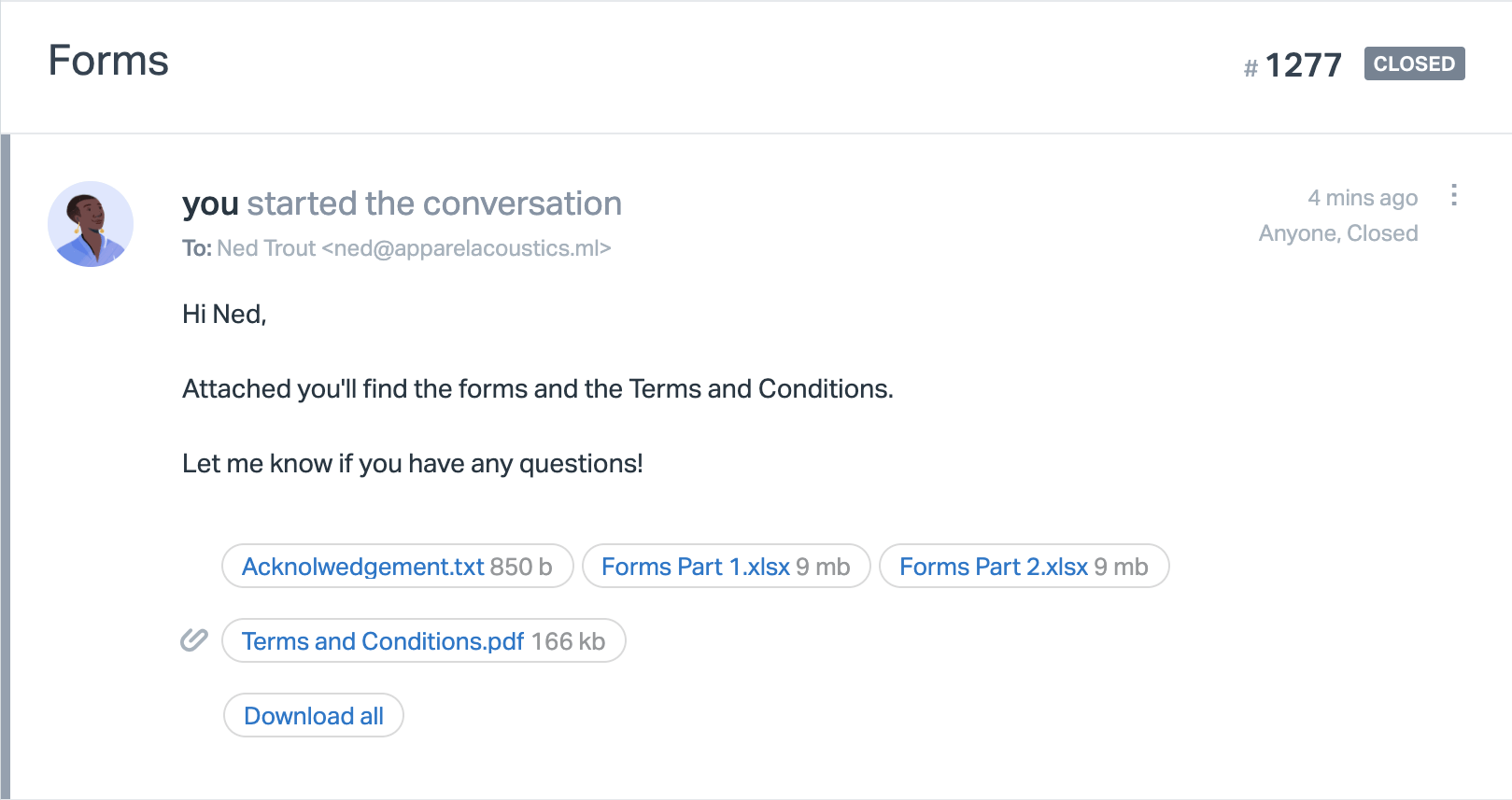
Task: Click the "Let me know" closing line
Action: coord(412,464)
